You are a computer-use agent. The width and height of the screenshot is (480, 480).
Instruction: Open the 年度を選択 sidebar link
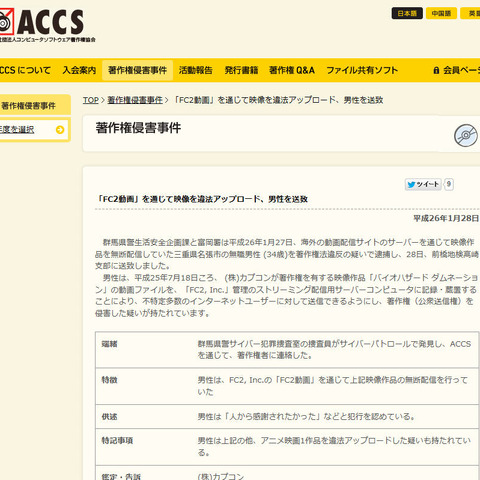click(17, 129)
